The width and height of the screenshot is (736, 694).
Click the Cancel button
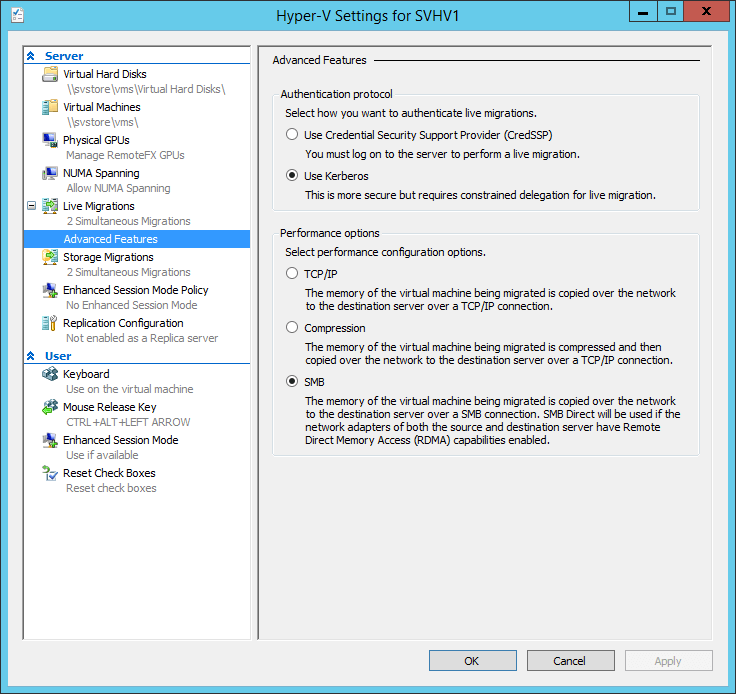(x=570, y=660)
